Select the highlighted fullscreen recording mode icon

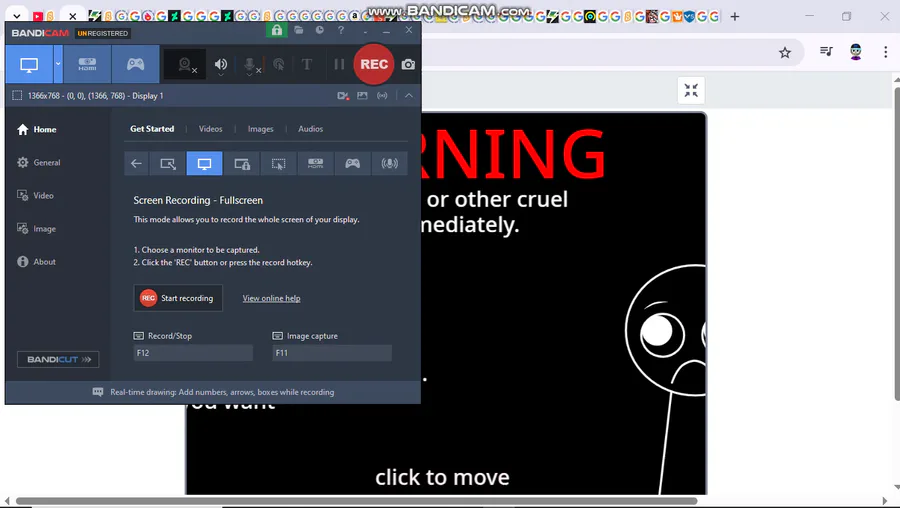[x=204, y=164]
